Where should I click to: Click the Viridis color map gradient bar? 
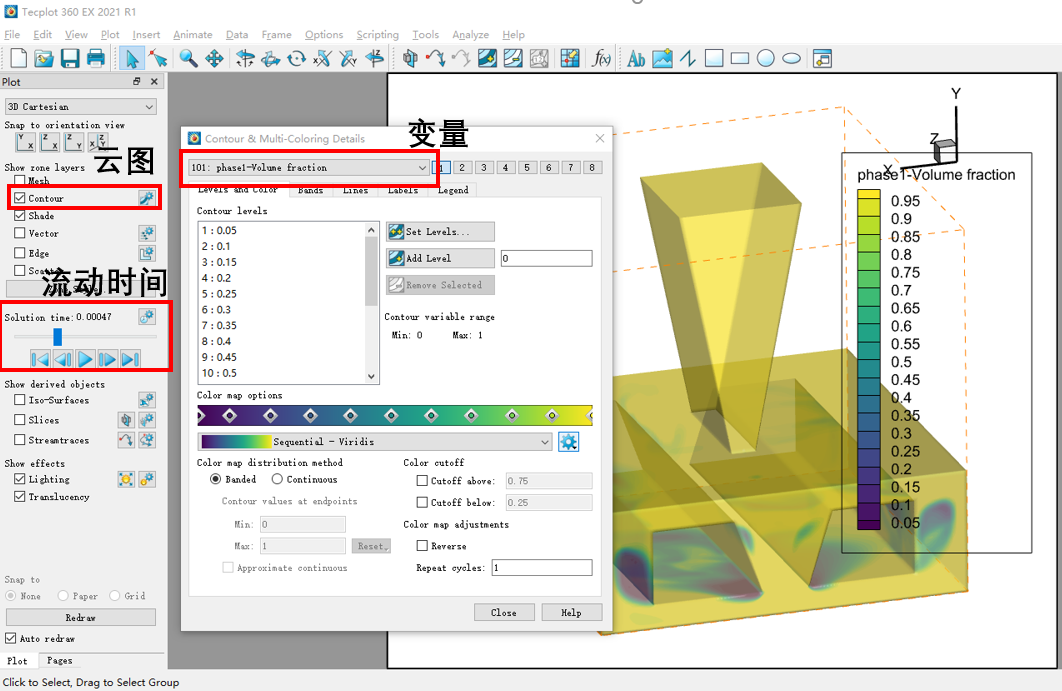click(x=395, y=415)
